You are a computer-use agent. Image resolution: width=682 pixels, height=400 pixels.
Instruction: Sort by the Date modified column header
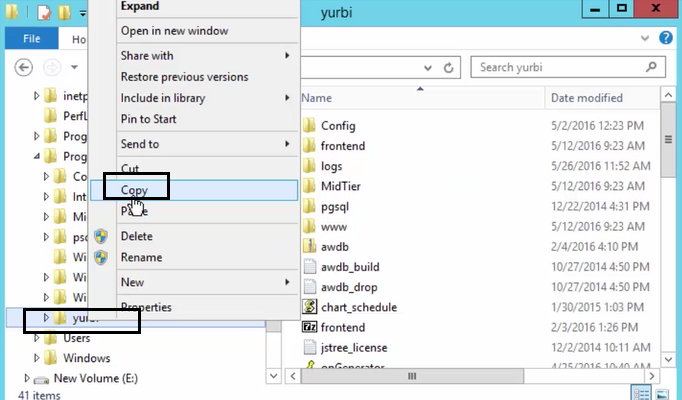point(587,98)
